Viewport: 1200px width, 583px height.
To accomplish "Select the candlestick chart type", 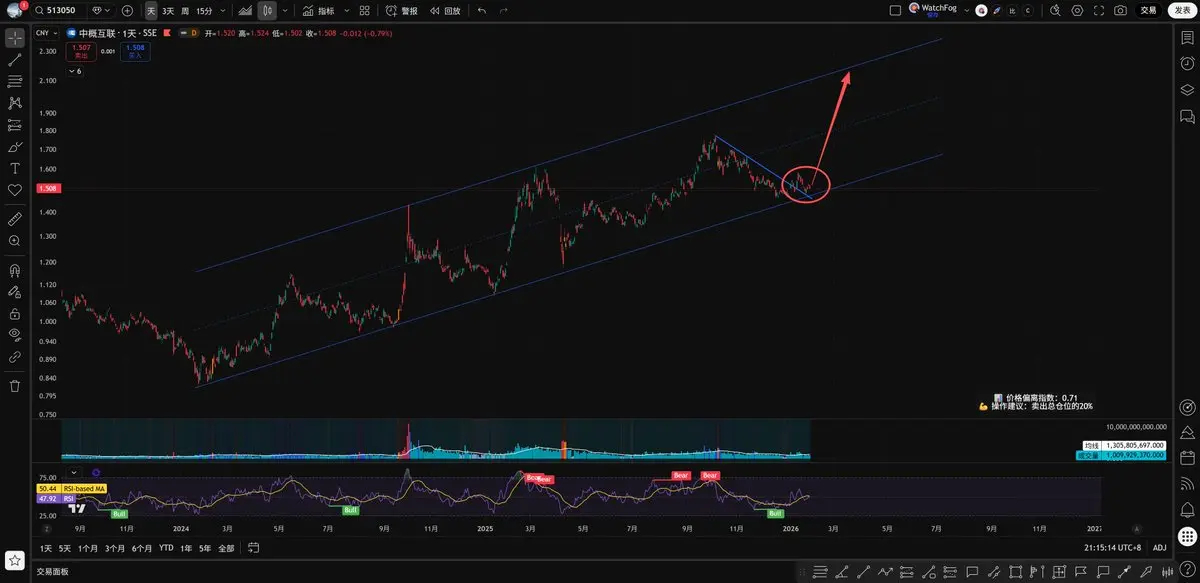I will tap(267, 10).
